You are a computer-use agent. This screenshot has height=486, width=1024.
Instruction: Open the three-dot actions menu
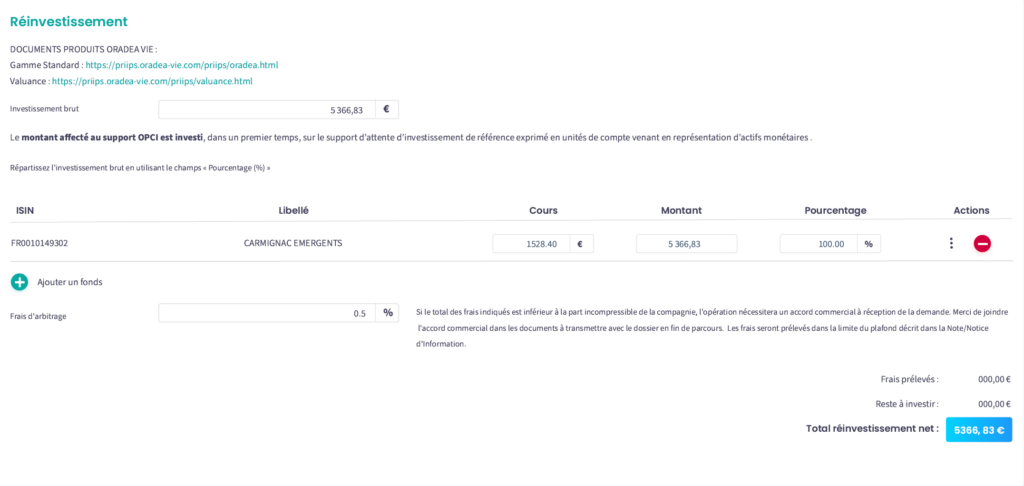(x=951, y=243)
